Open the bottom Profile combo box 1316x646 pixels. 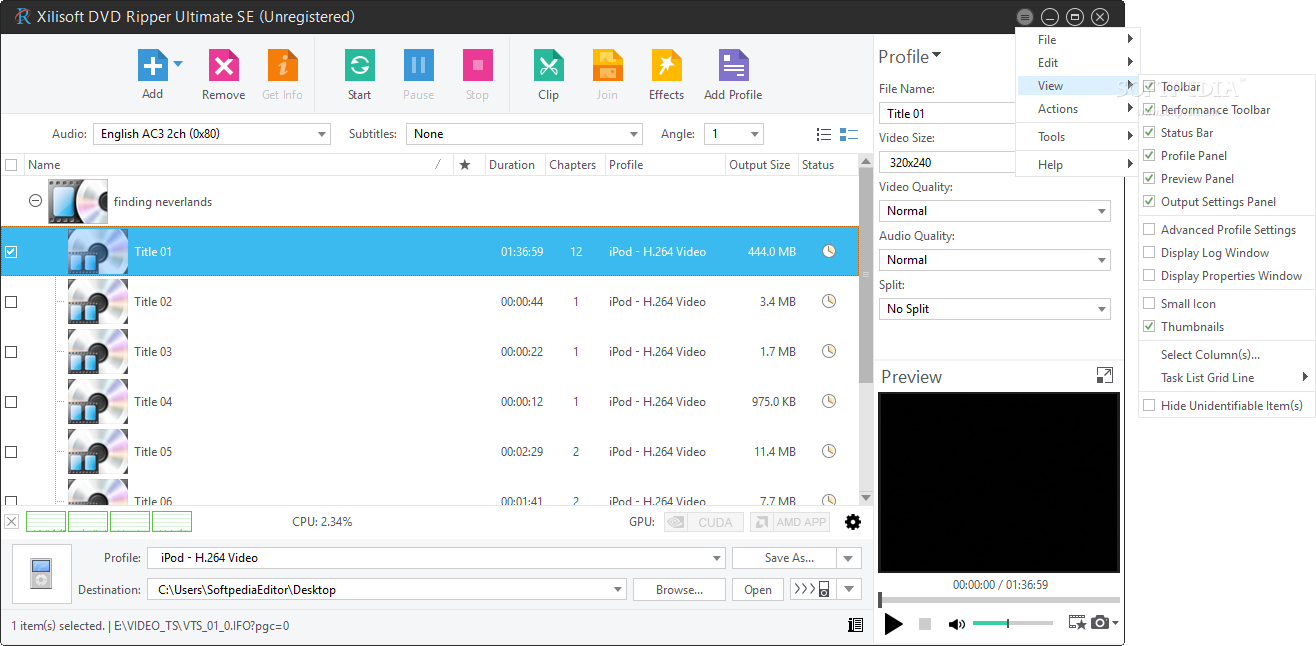tap(436, 558)
